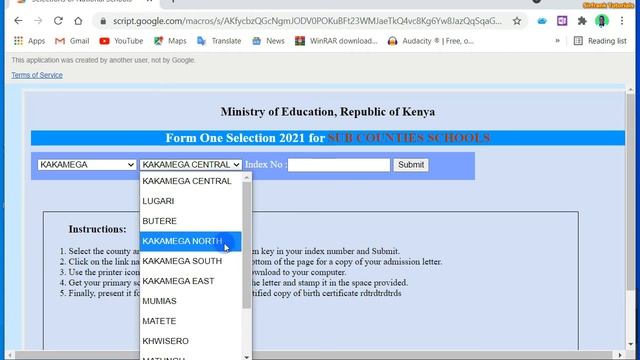Click the 'Ministry of Education, Republic of Kenya' heading
The image size is (640, 360).
click(x=328, y=112)
